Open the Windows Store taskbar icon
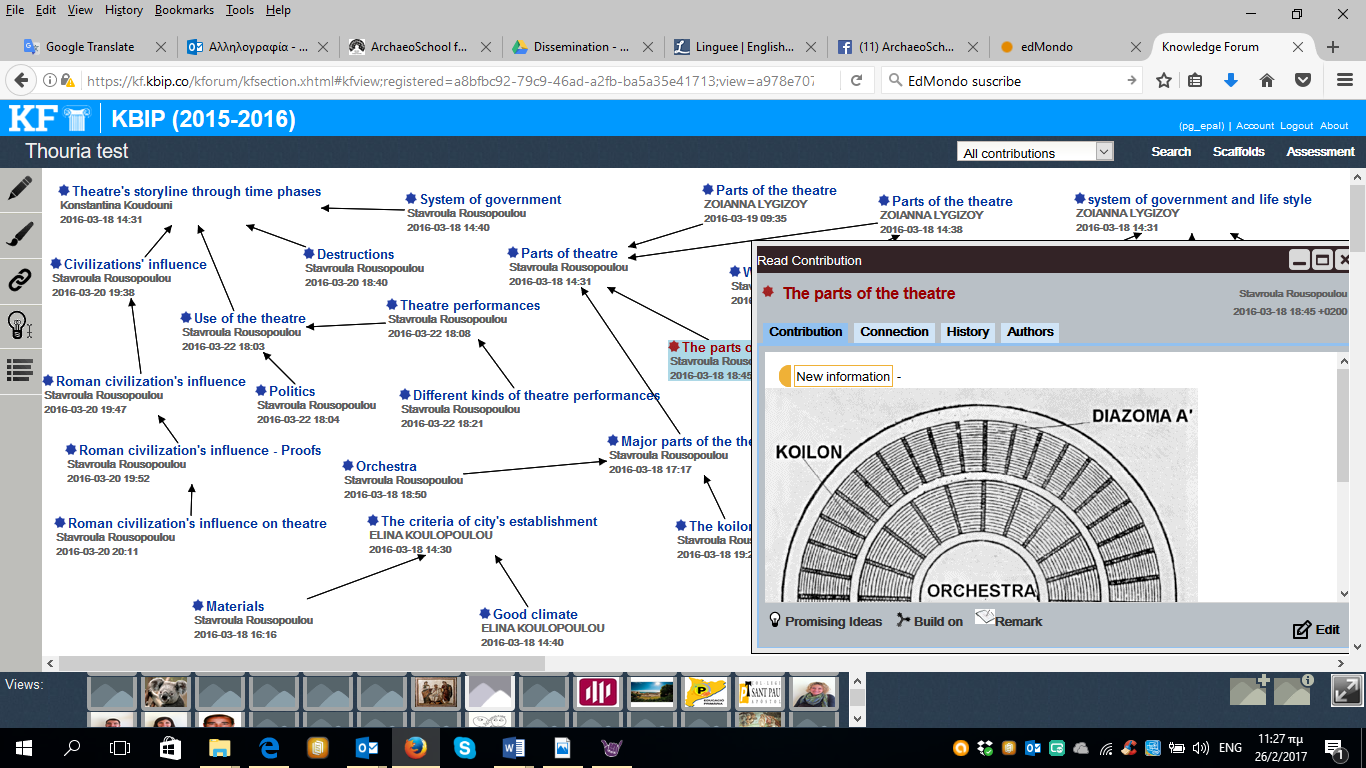This screenshot has width=1366, height=768. [x=170, y=747]
